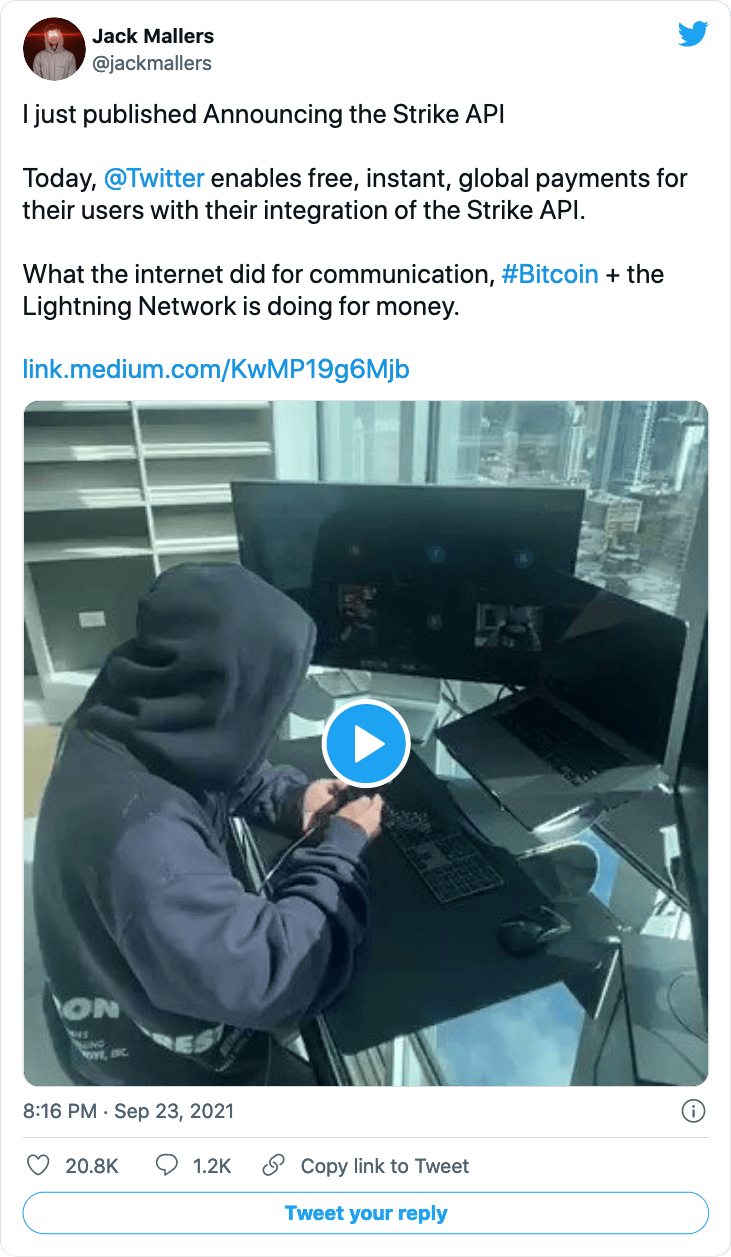The height and width of the screenshot is (1257, 731).
Task: Click 'Lightning Network is doing for money' text
Action: [x=241, y=306]
